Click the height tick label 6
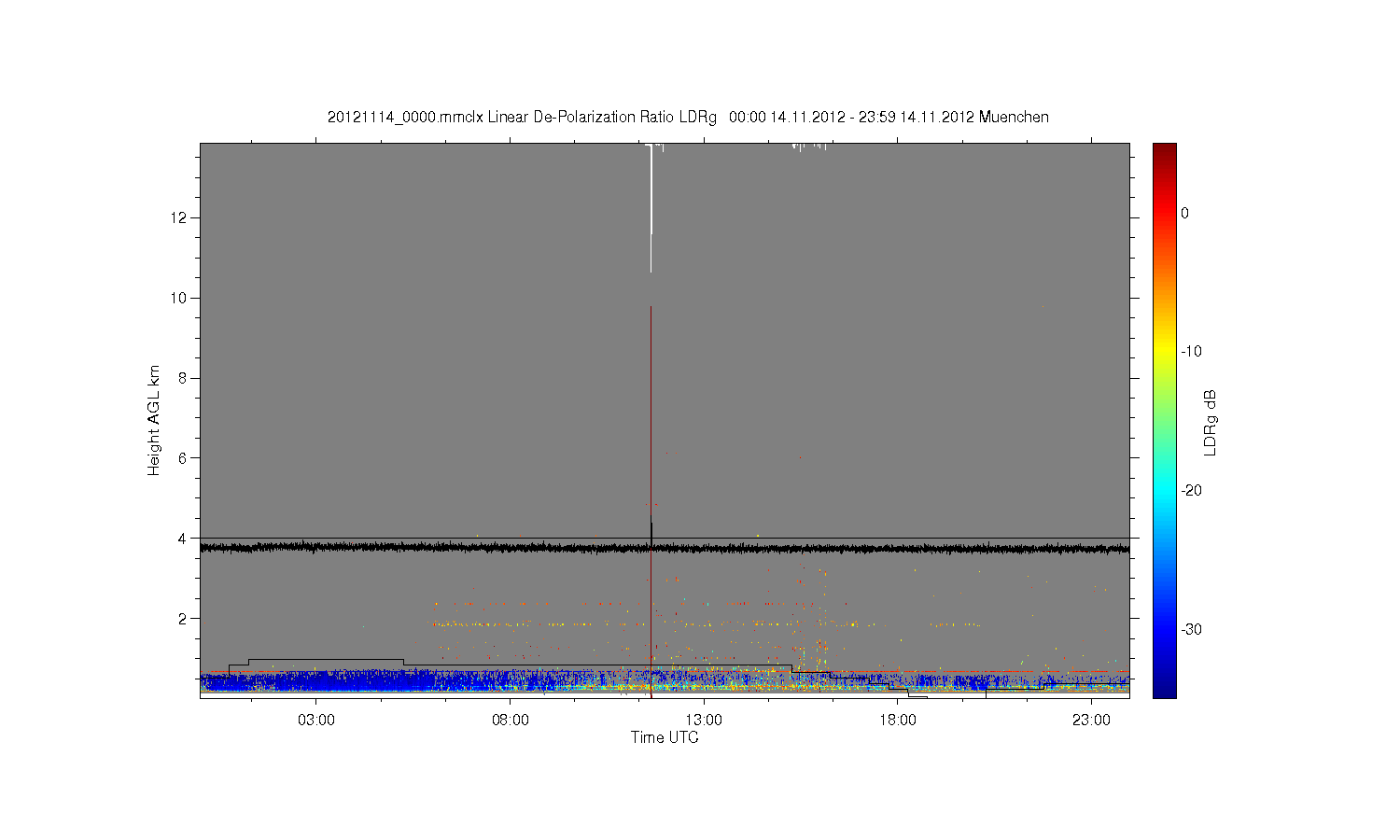Screen dimensions: 1400x840 (184, 457)
